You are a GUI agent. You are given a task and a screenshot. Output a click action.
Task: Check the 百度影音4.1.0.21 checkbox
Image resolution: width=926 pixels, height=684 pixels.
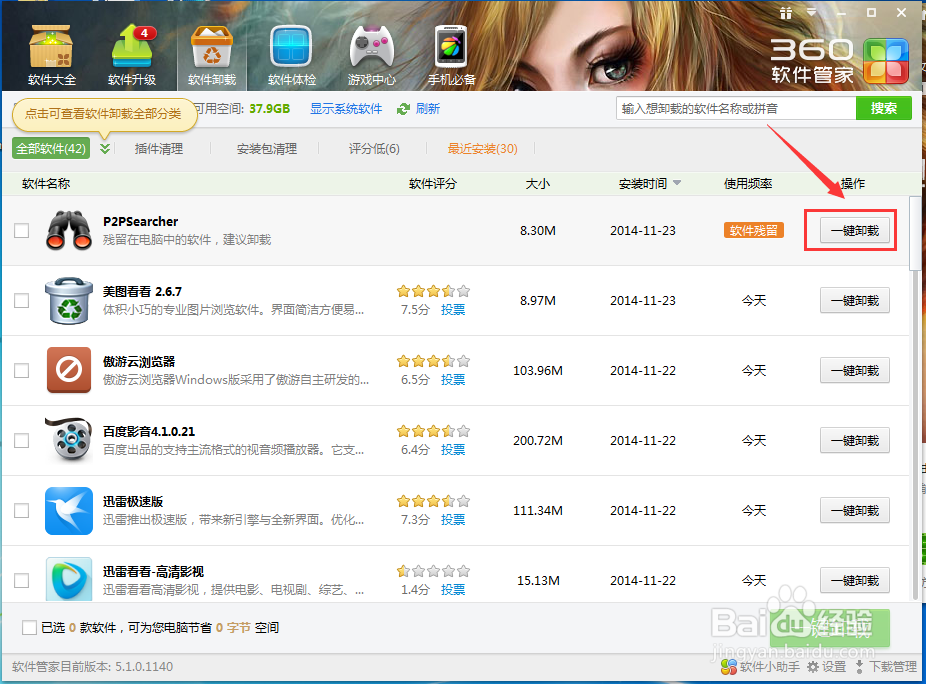click(22, 440)
